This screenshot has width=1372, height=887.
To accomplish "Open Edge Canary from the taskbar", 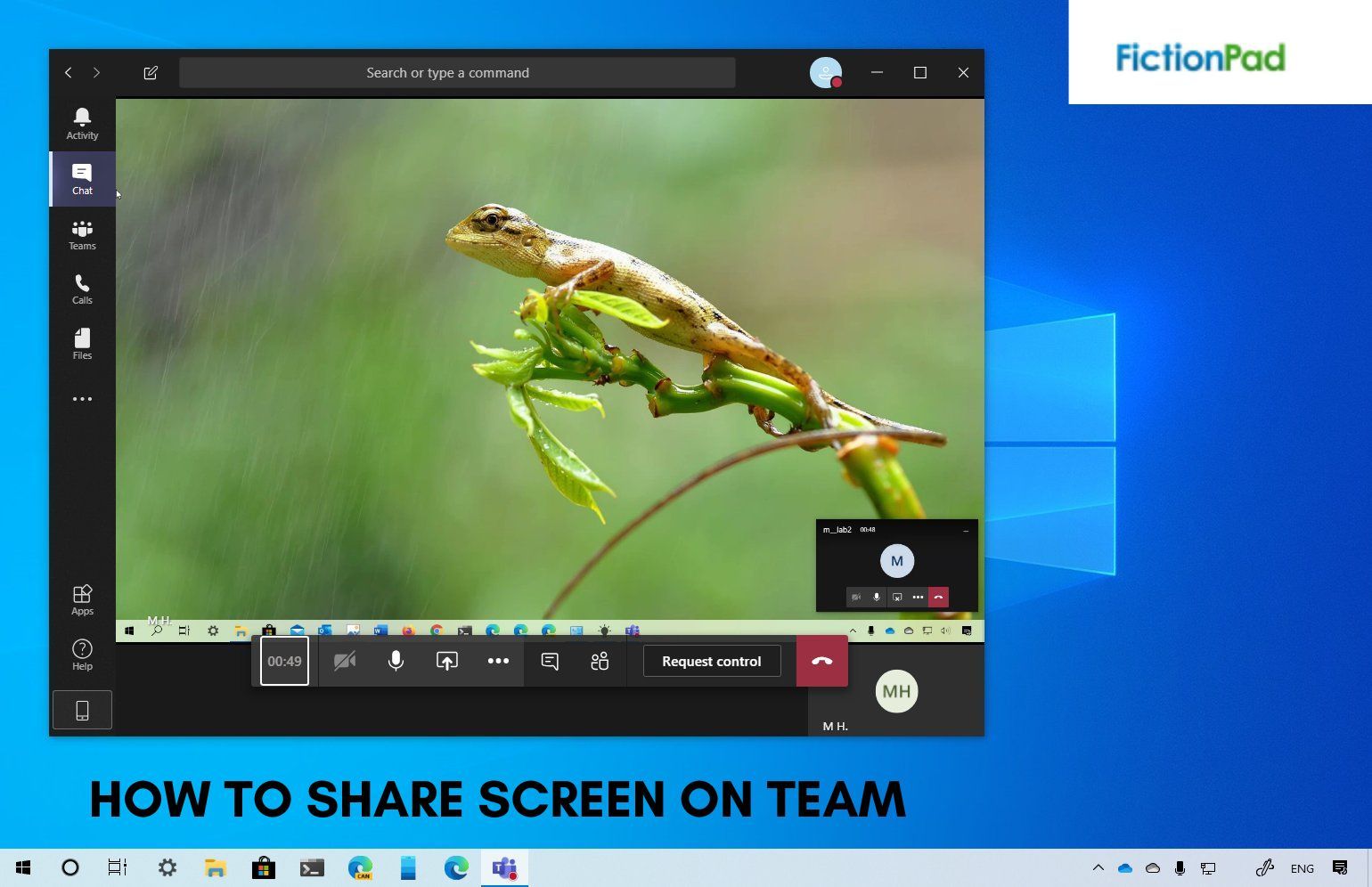I will [x=360, y=867].
